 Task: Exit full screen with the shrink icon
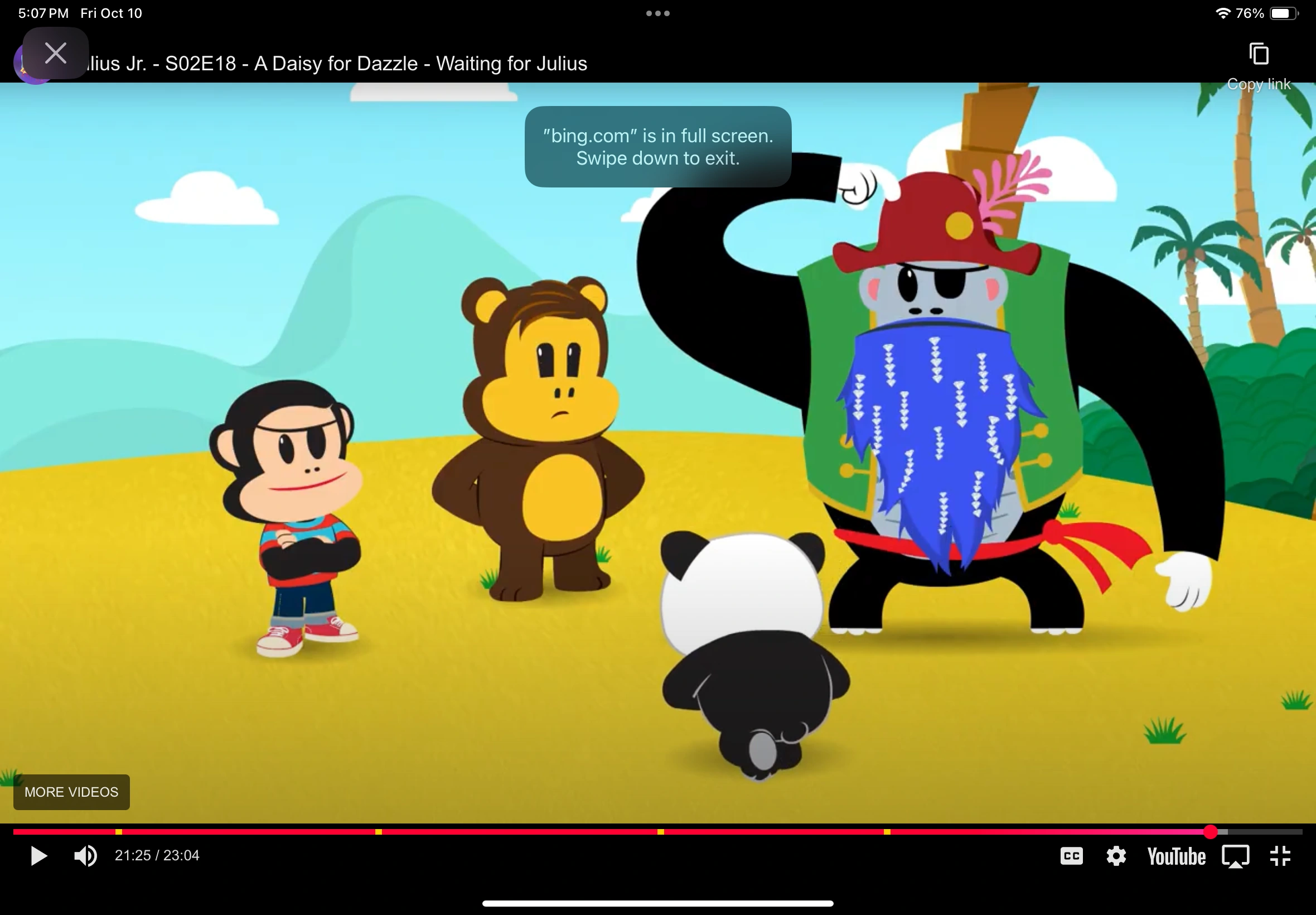pos(1280,856)
